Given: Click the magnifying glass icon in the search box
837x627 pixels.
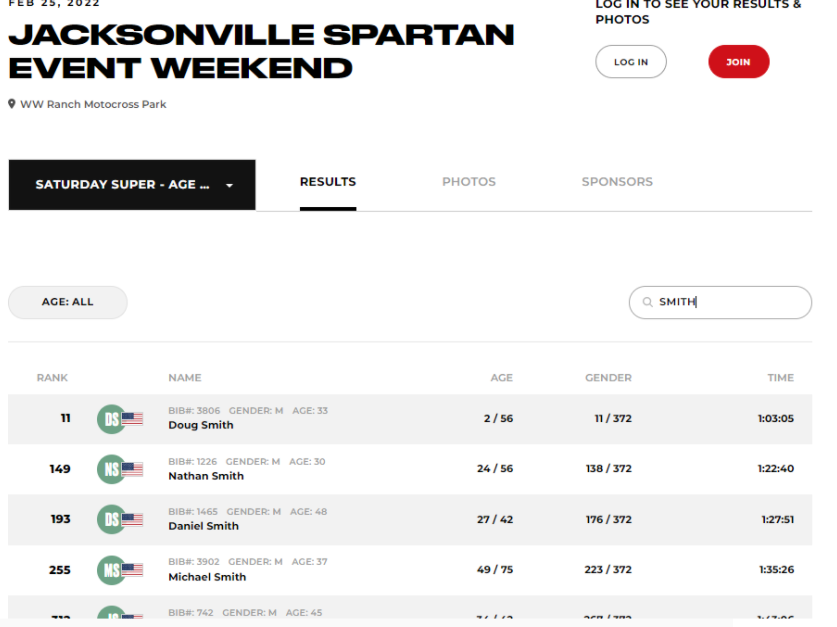Looking at the screenshot, I should click(x=649, y=302).
